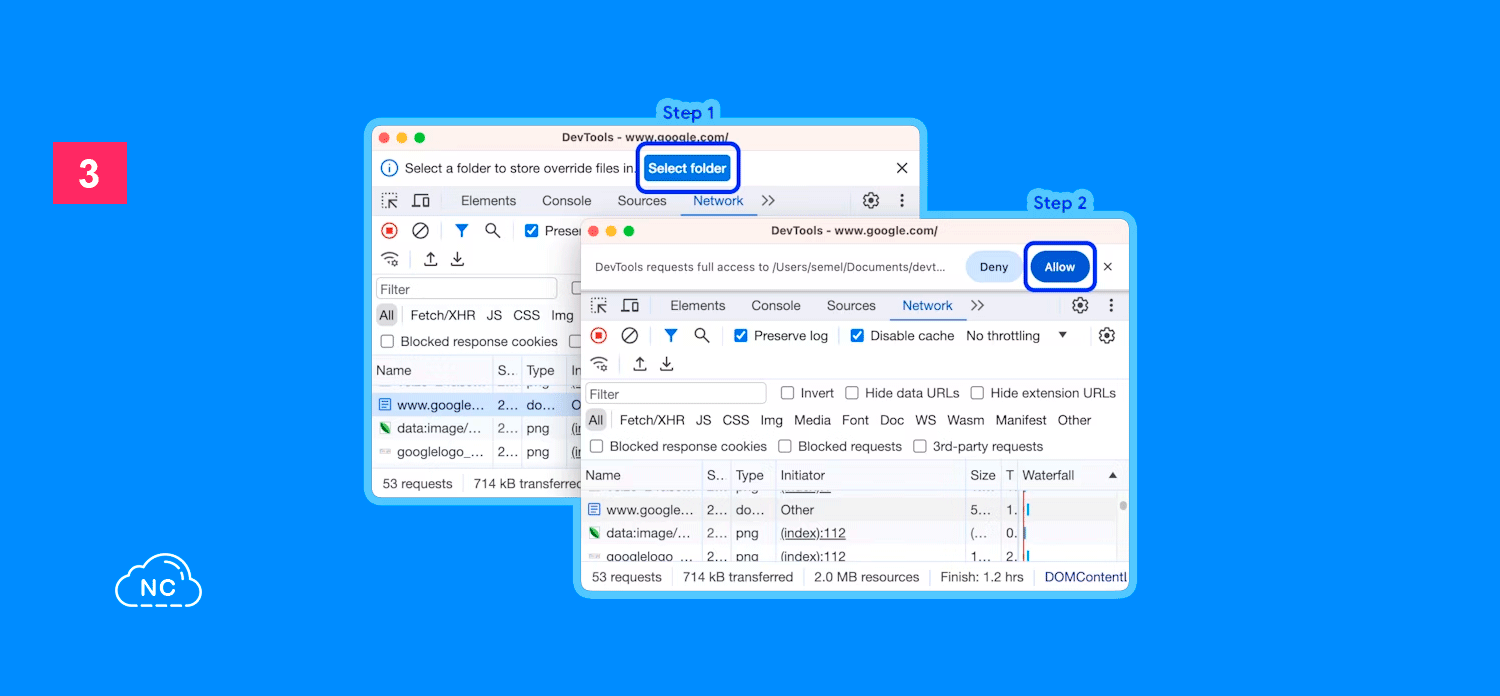Toggle filter funnel icon in Step 2 window
The image size is (1500, 696).
tap(671, 336)
